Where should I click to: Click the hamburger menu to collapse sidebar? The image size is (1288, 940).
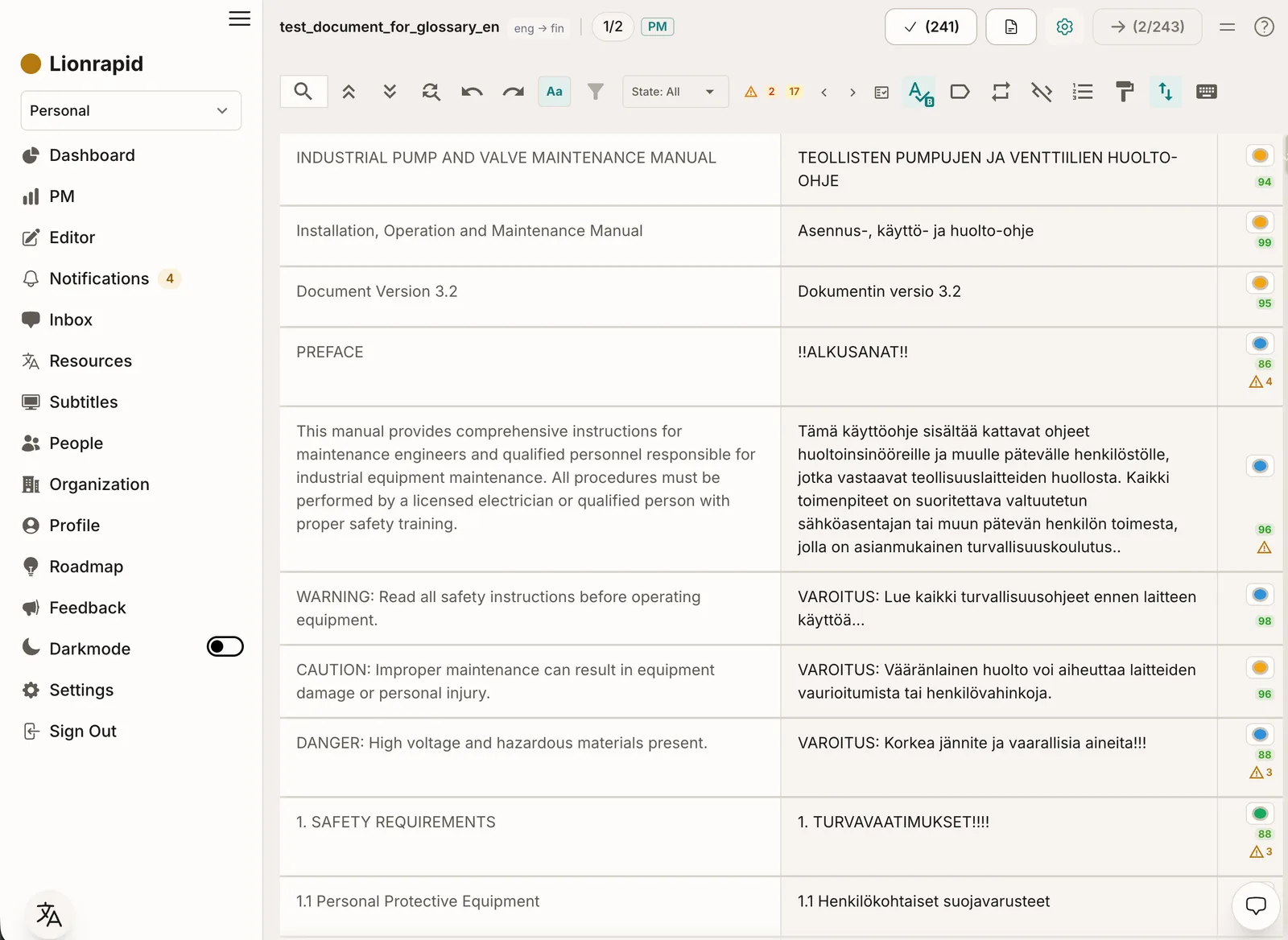239,19
